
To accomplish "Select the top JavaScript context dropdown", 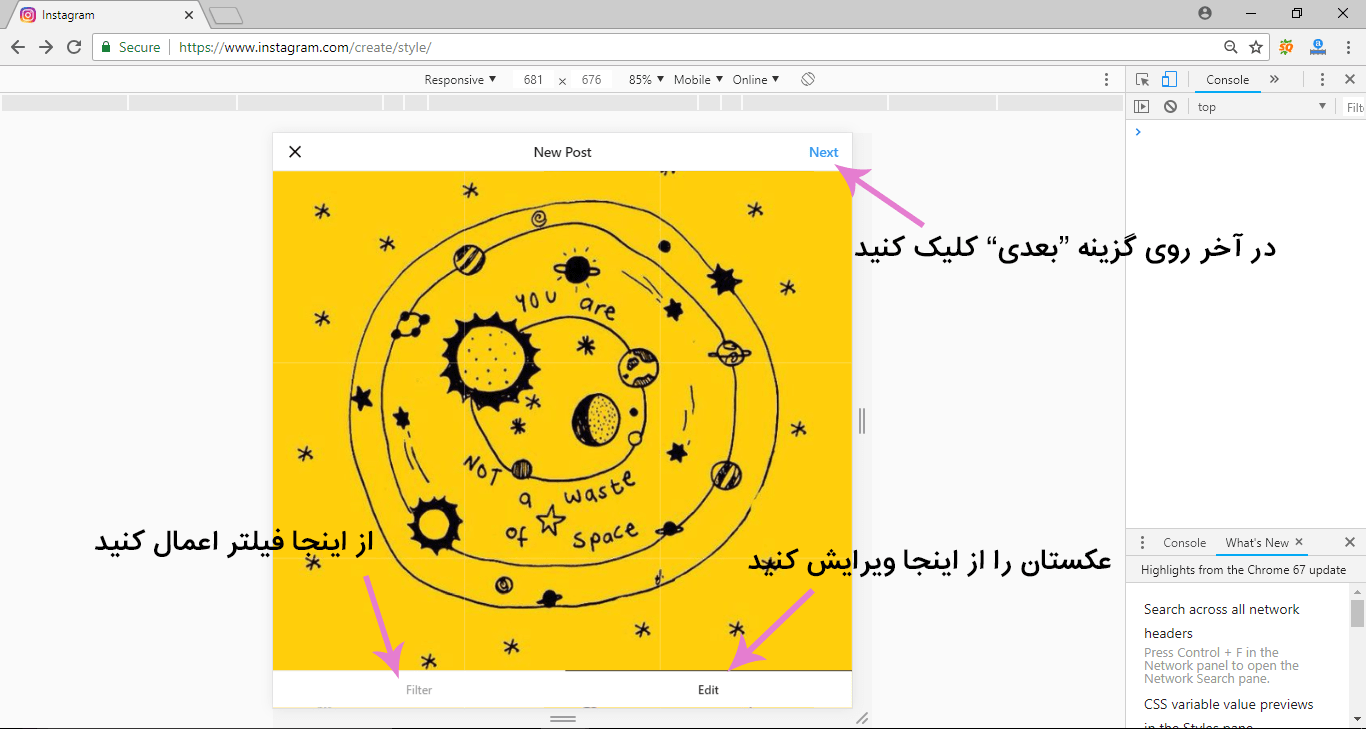I will pyautogui.click(x=1262, y=107).
